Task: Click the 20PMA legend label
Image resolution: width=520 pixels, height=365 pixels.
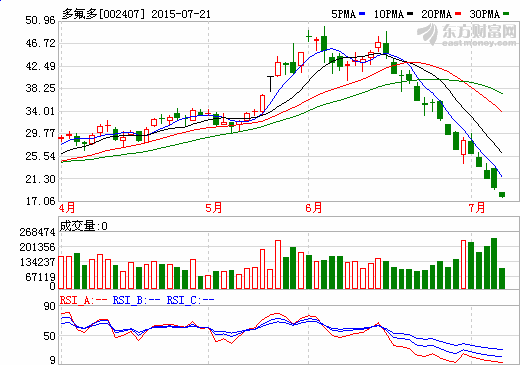Action: tap(437, 14)
